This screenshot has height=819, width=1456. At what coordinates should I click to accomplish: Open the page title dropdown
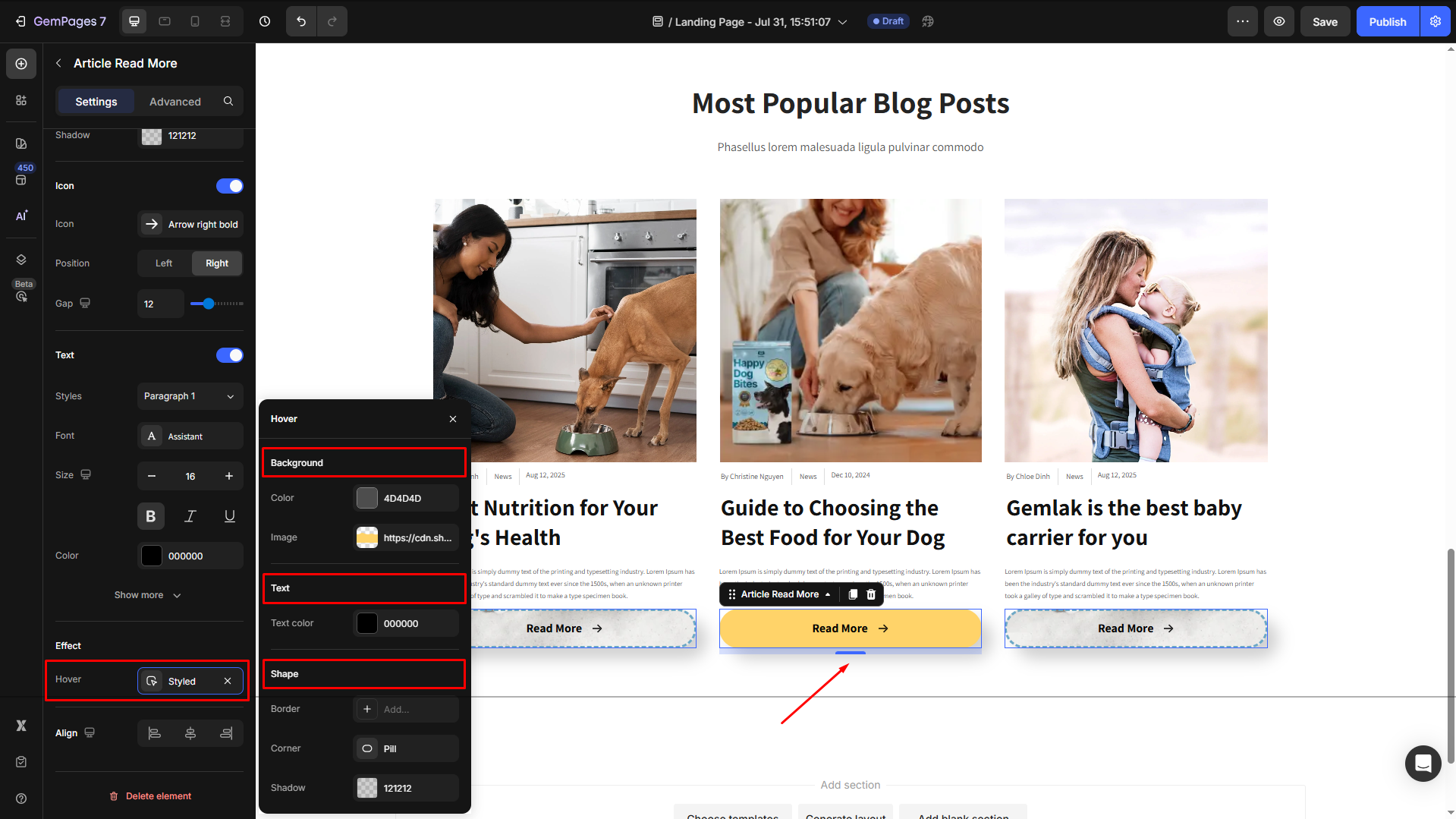(x=750, y=22)
